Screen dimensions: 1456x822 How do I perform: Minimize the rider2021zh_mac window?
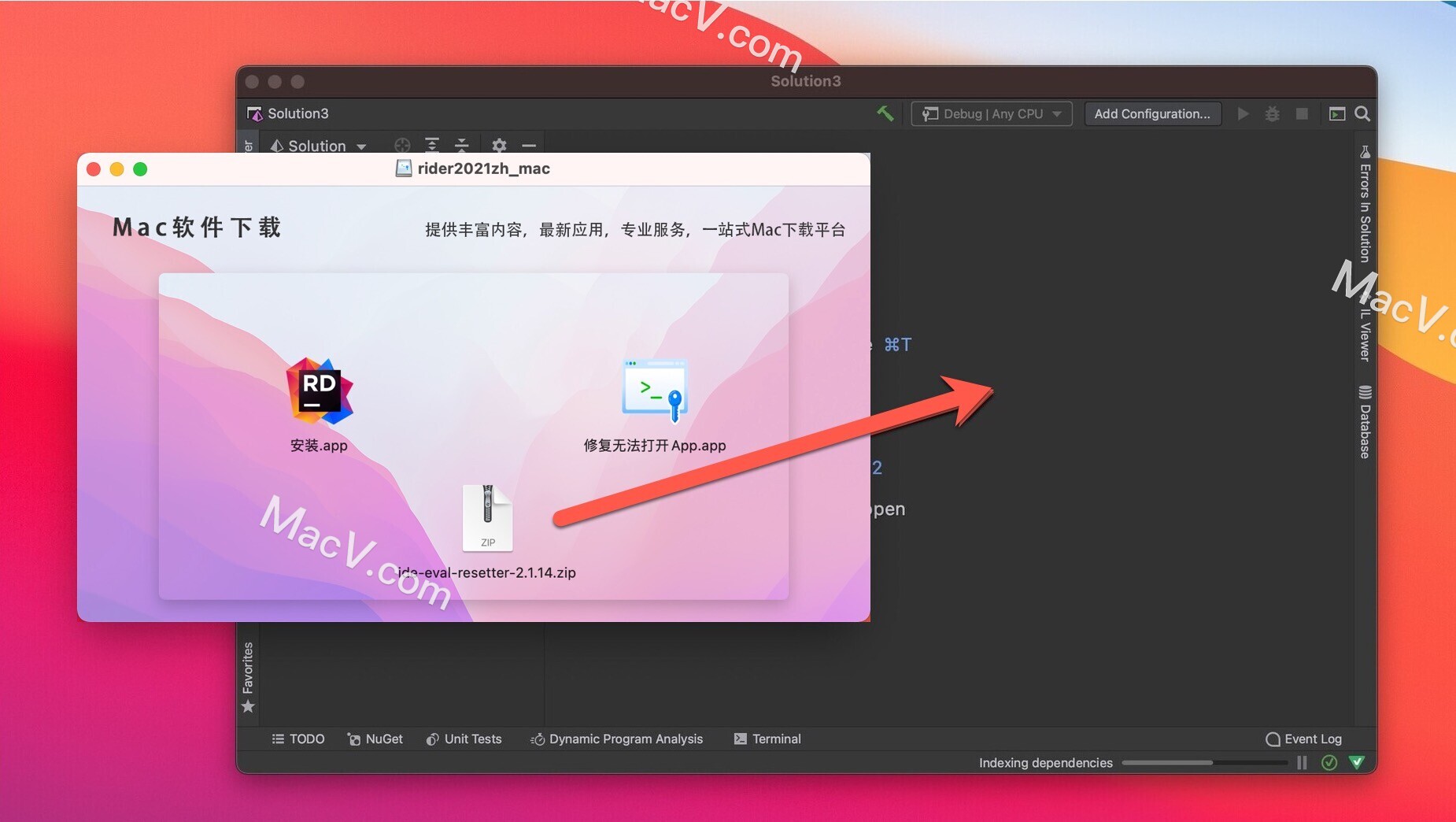(x=116, y=169)
